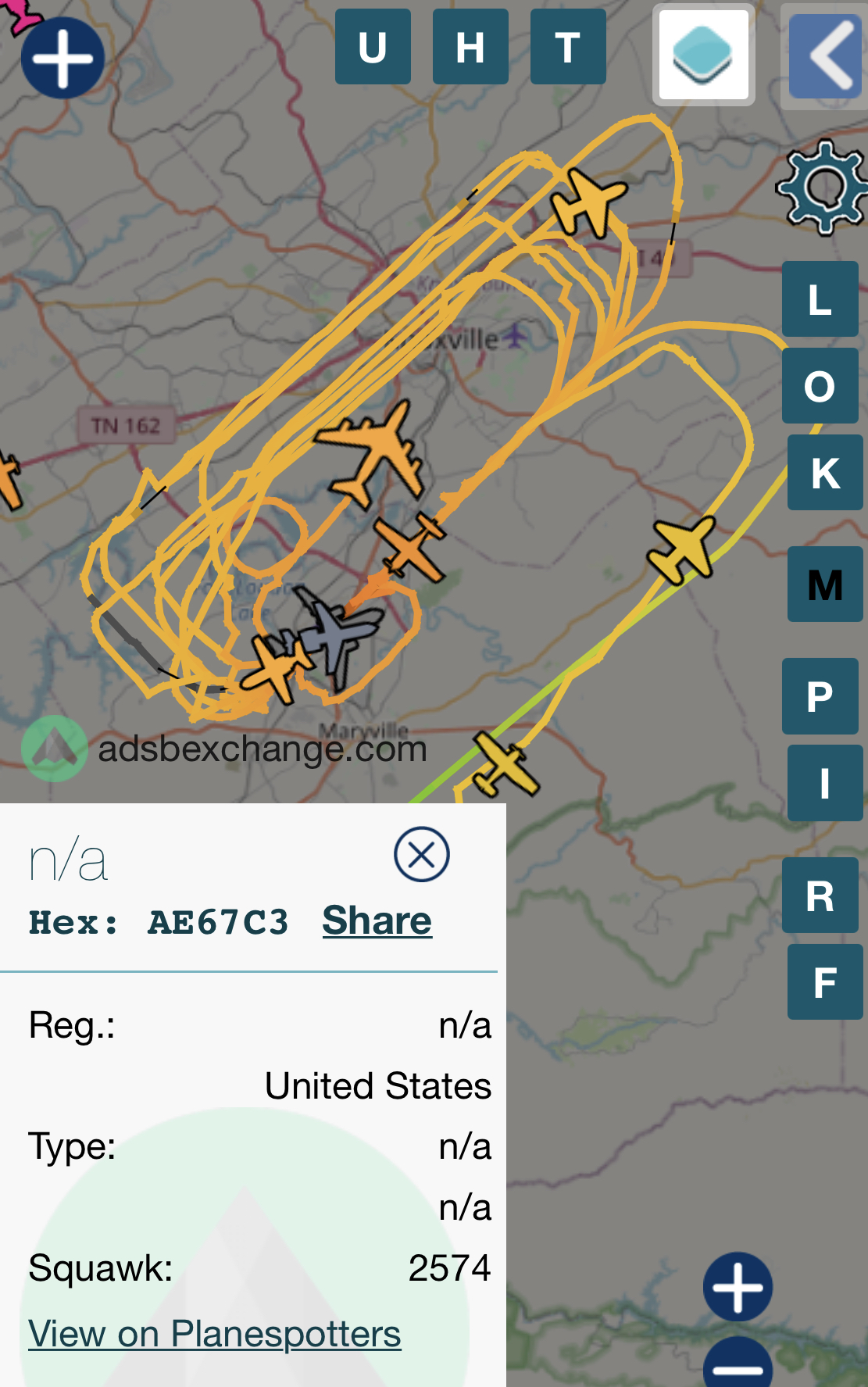868x1387 pixels.
Task: Toggle the H button
Action: coord(470,47)
